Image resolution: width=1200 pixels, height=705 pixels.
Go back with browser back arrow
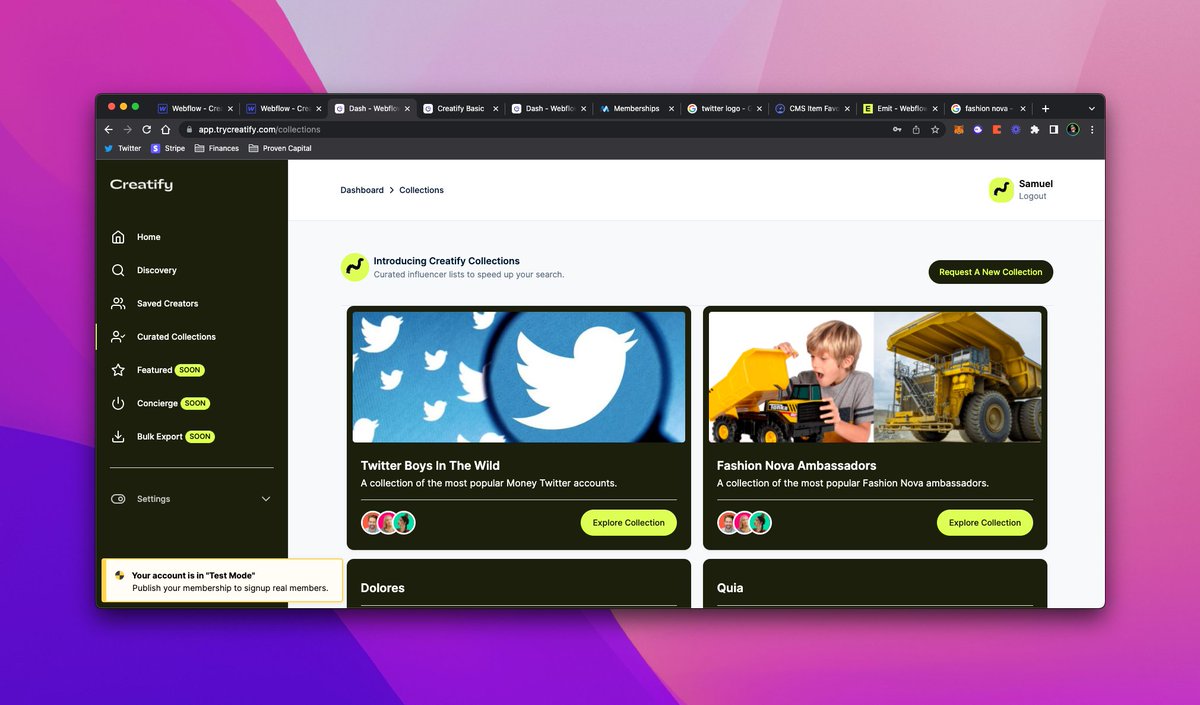coord(109,129)
